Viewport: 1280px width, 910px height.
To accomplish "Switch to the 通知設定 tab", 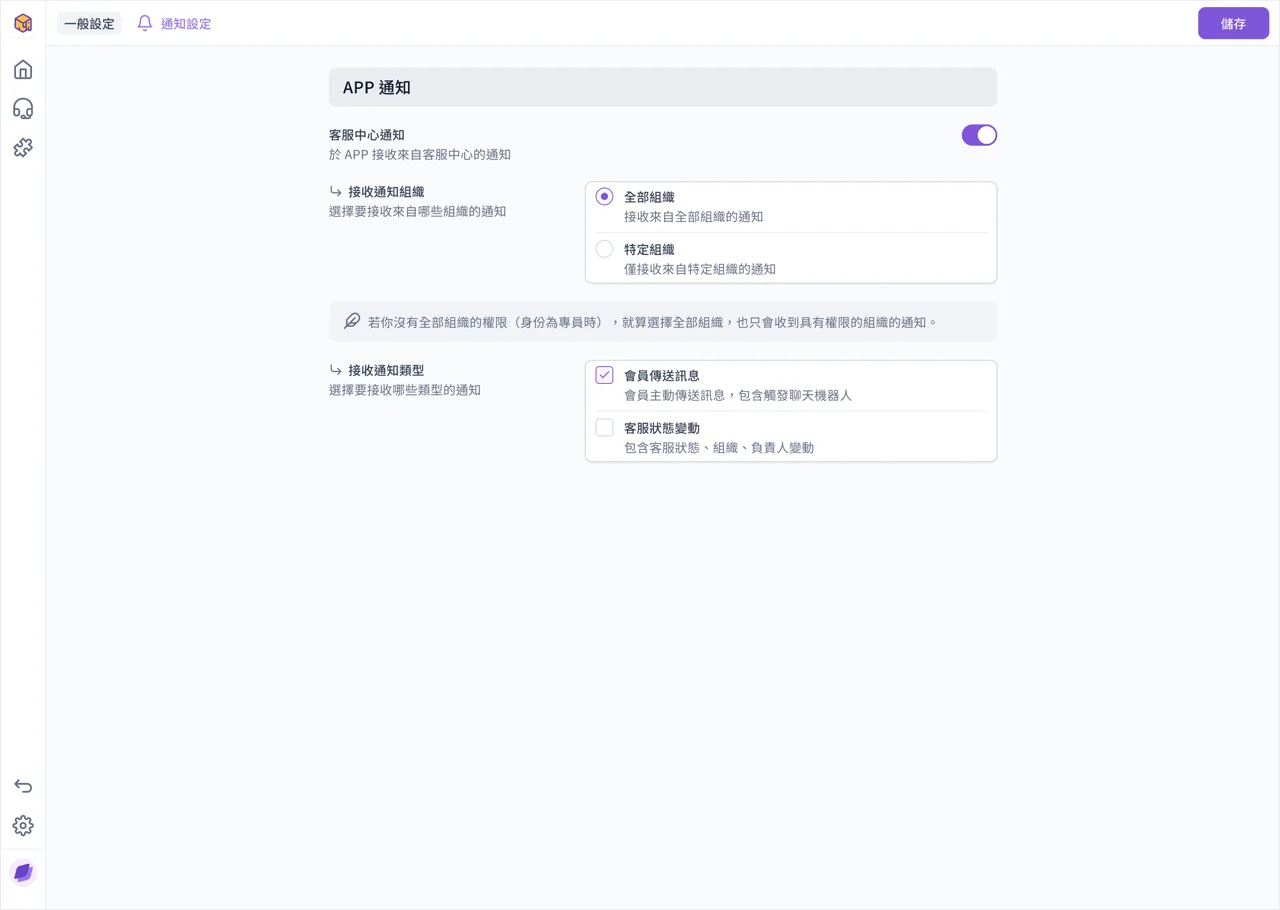I will tap(174, 23).
